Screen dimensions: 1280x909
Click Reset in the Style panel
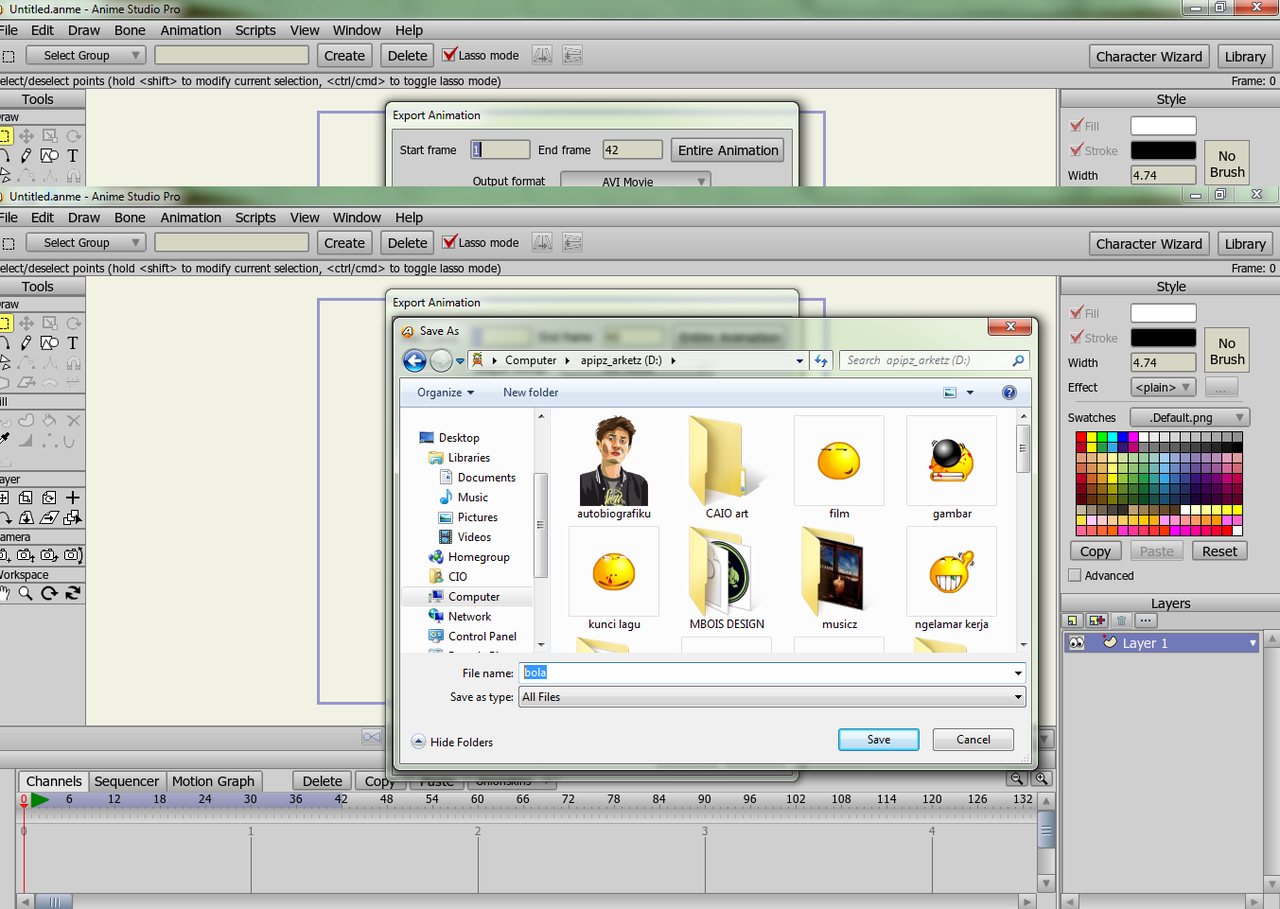coord(1220,551)
